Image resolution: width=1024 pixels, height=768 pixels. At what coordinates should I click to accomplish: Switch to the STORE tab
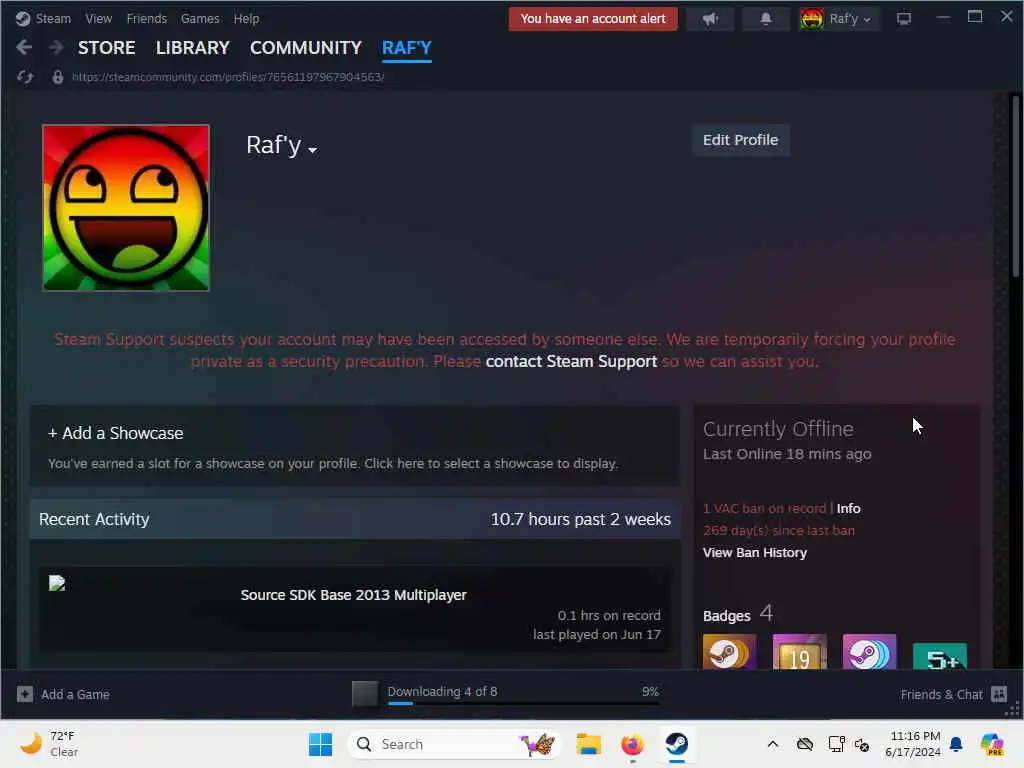click(x=106, y=48)
